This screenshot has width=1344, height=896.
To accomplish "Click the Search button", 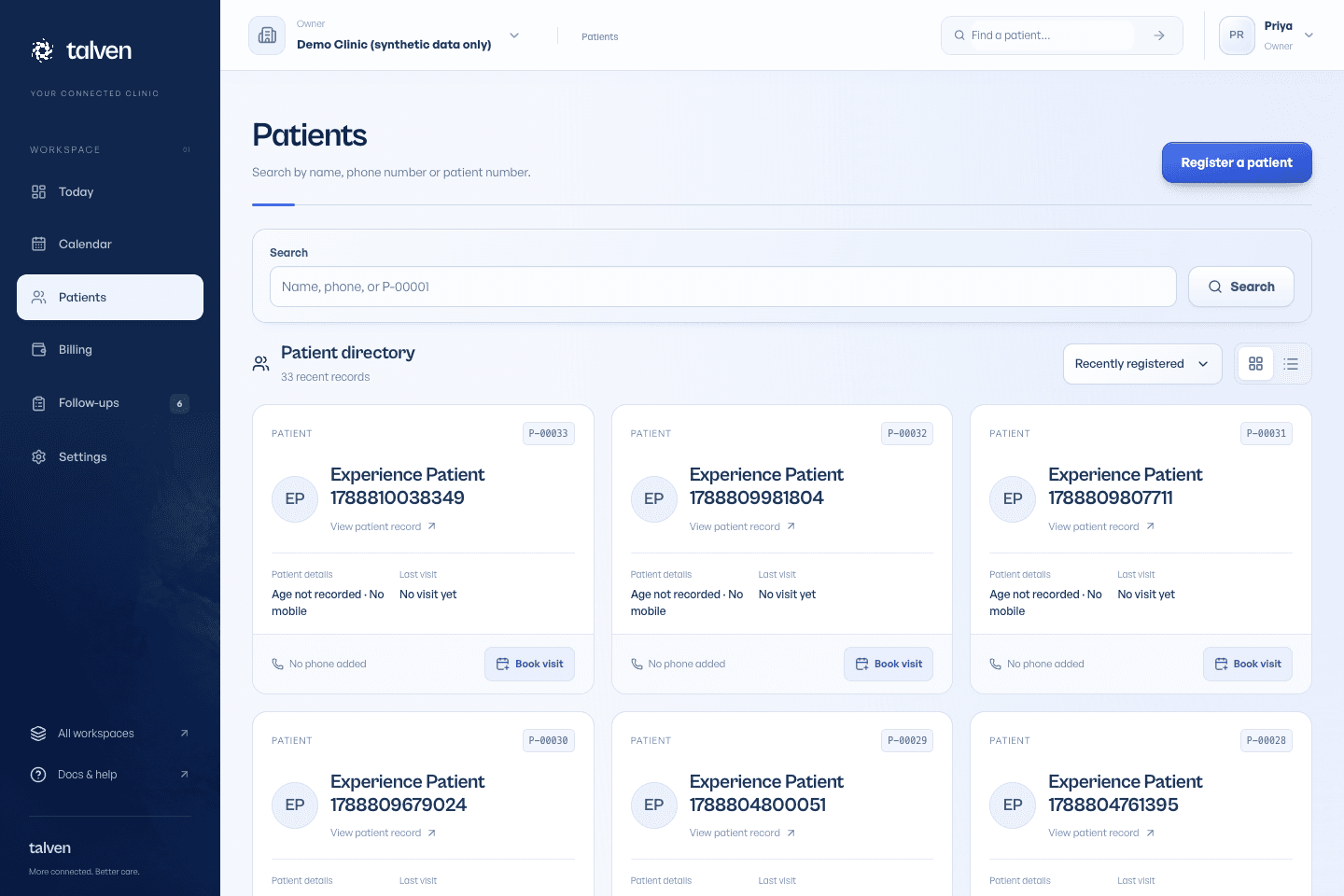I will coord(1240,287).
